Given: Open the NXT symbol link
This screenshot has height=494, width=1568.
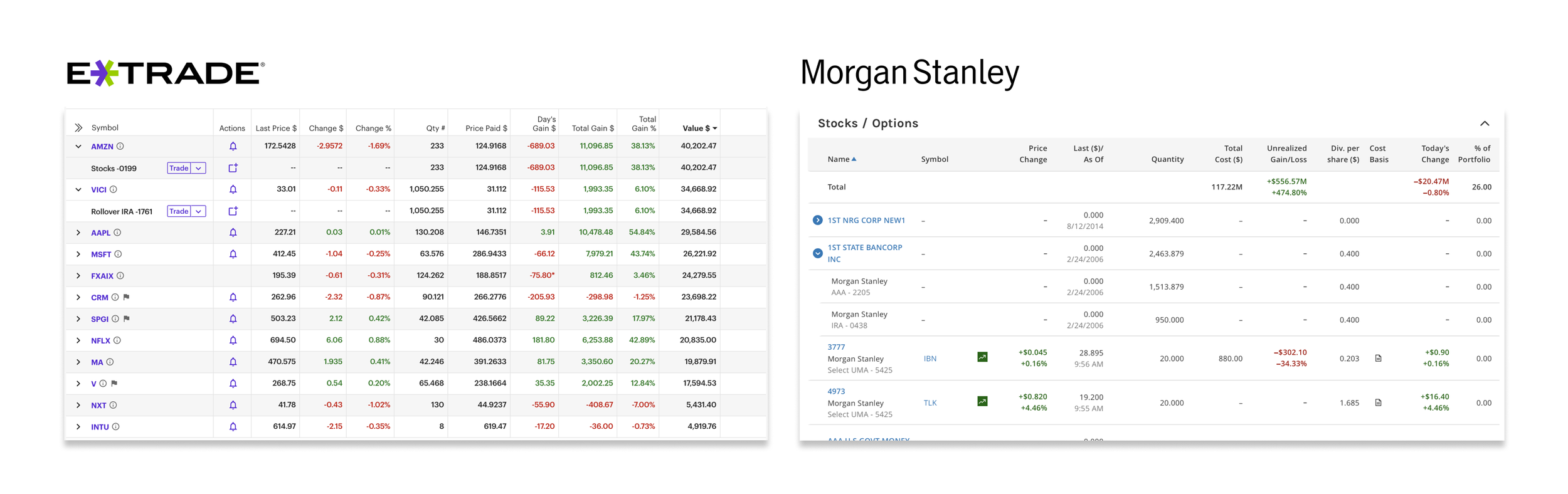Looking at the screenshot, I should [x=98, y=406].
